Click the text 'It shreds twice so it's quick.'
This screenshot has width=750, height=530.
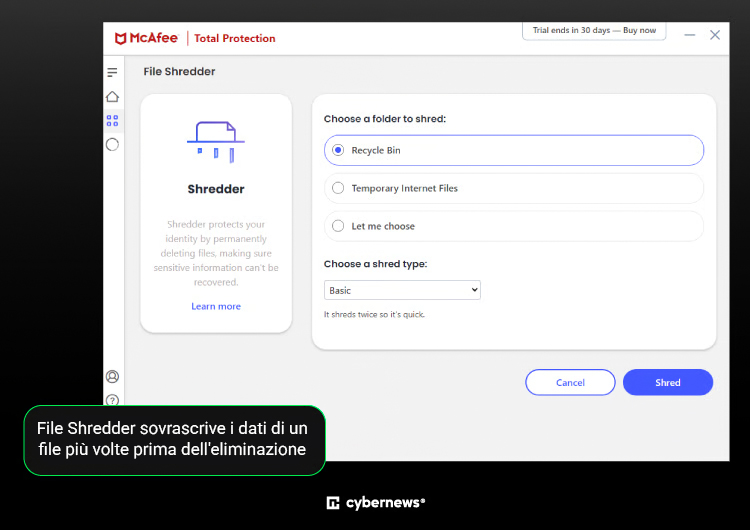tap(375, 314)
